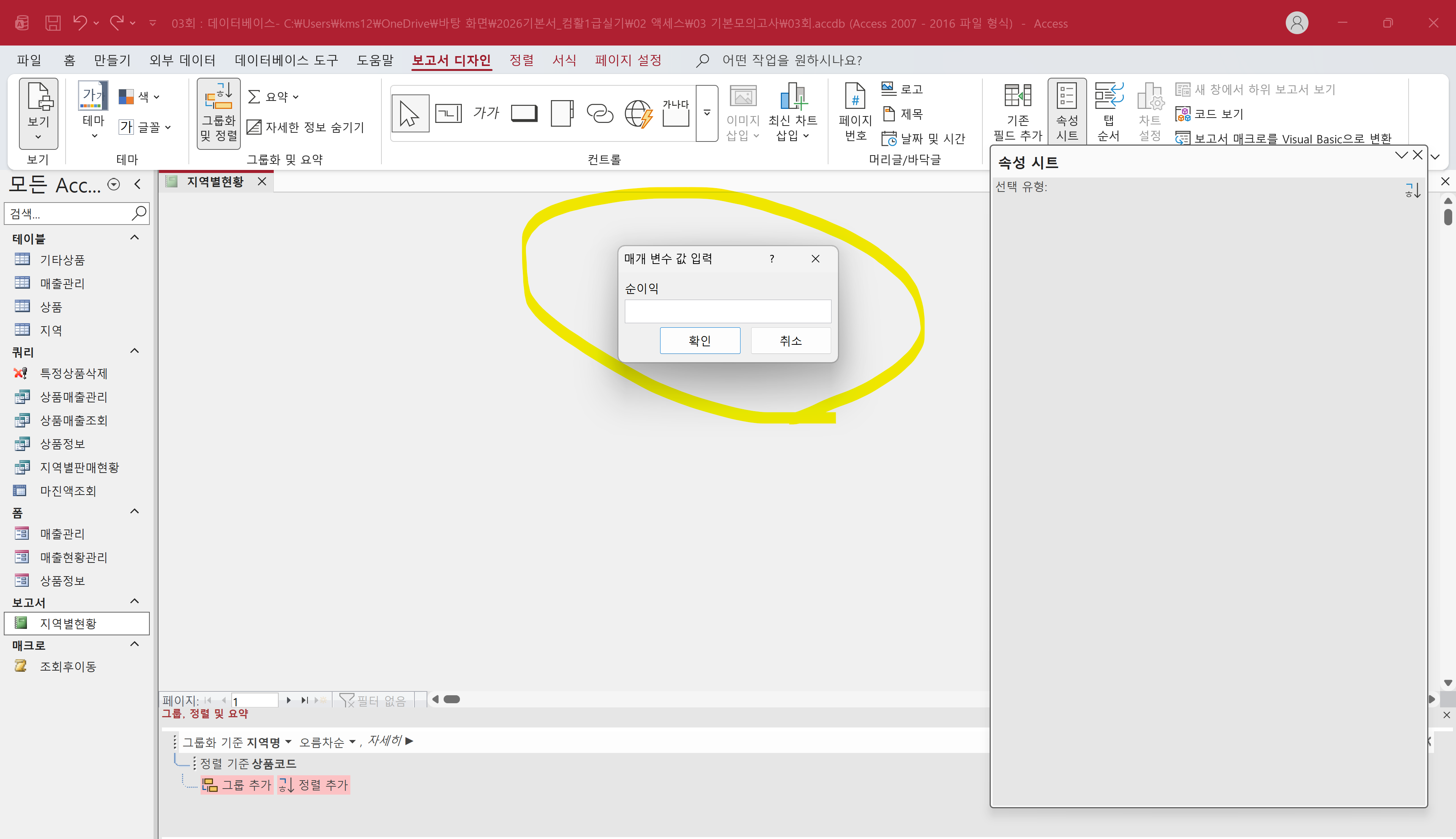Select the Label control icon

pyautogui.click(x=486, y=113)
